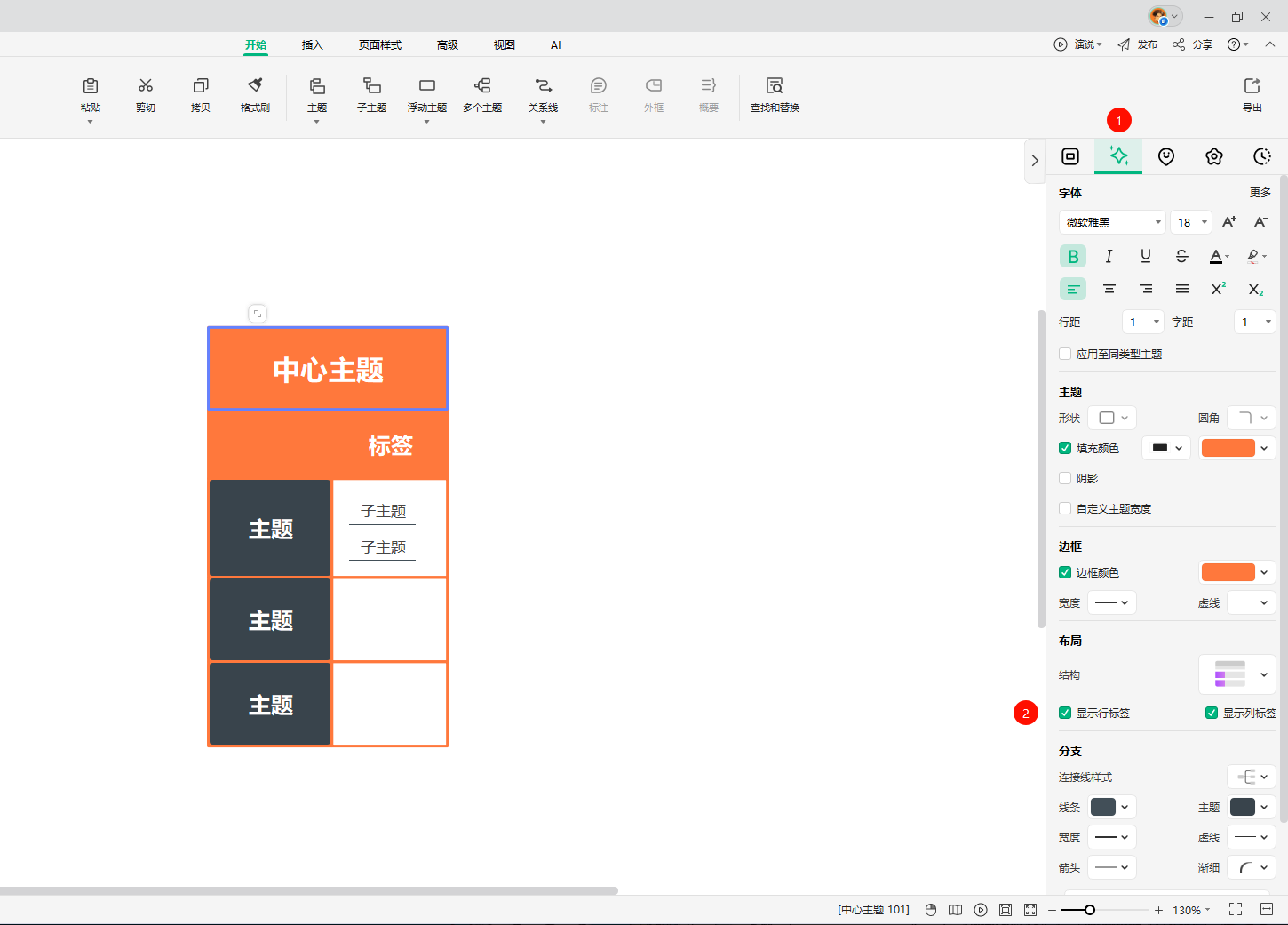Enable 自定义主题宽度 checkbox
Viewport: 1288px width, 925px height.
[1065, 508]
